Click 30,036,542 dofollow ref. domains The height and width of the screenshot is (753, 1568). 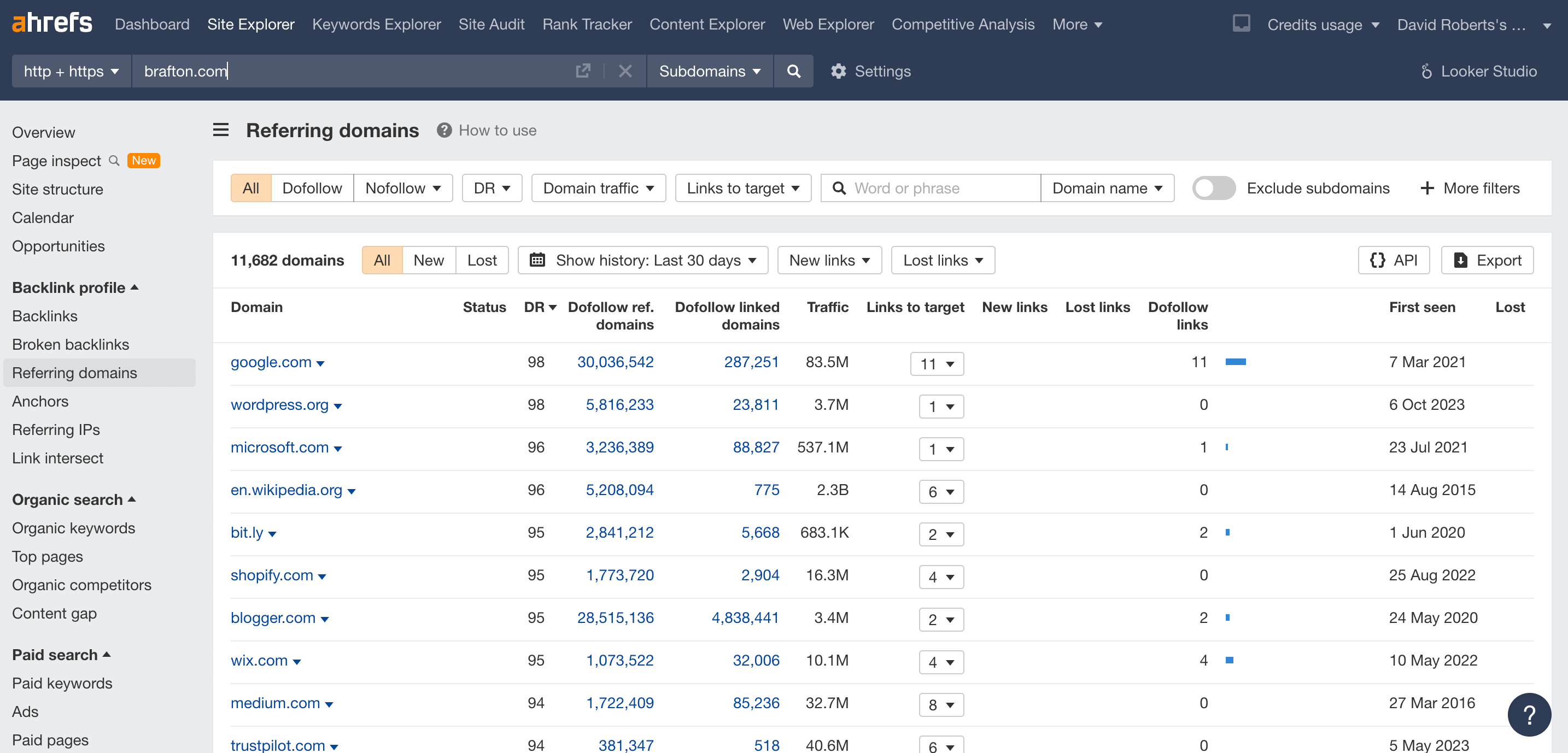tap(615, 362)
